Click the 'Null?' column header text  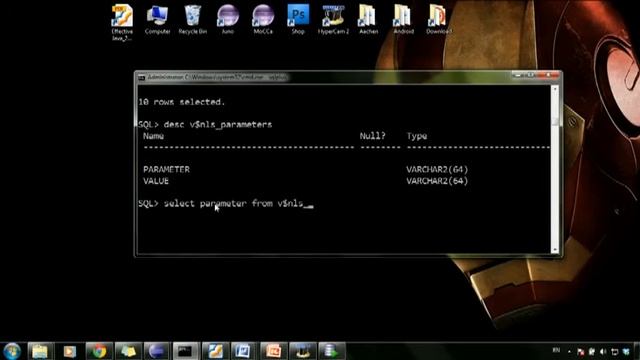372,136
